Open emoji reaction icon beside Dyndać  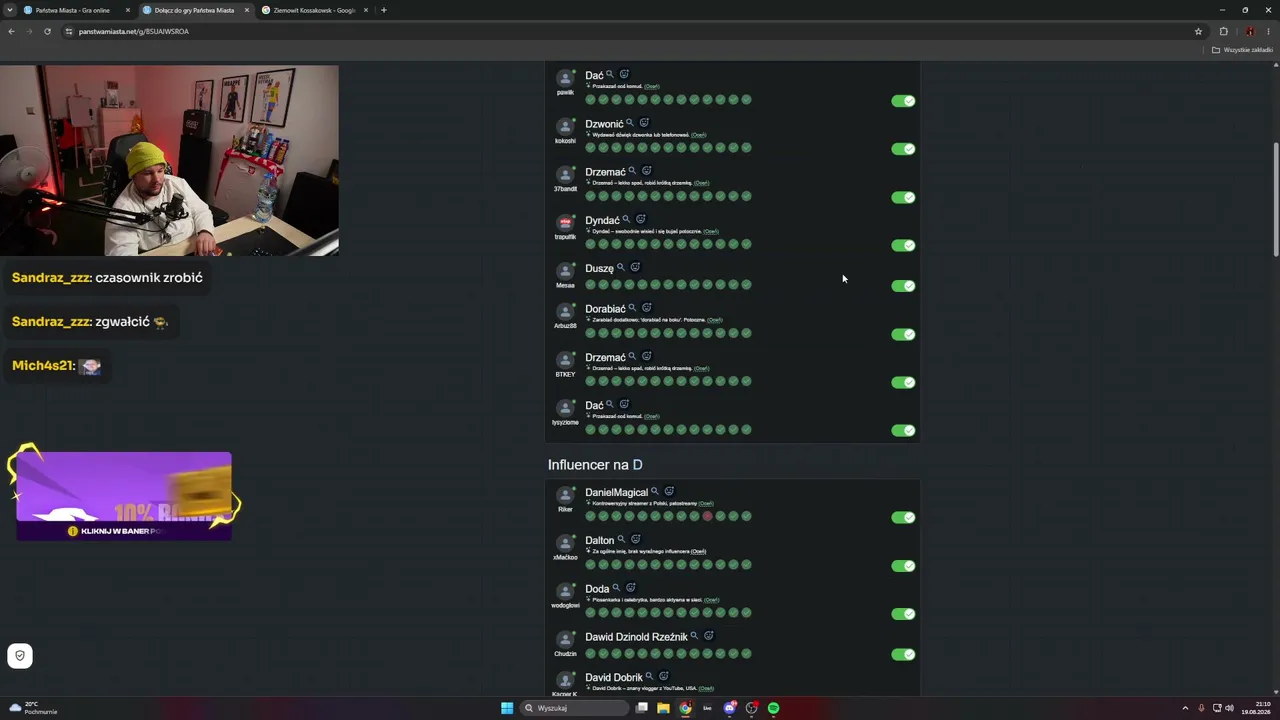pyautogui.click(x=641, y=219)
